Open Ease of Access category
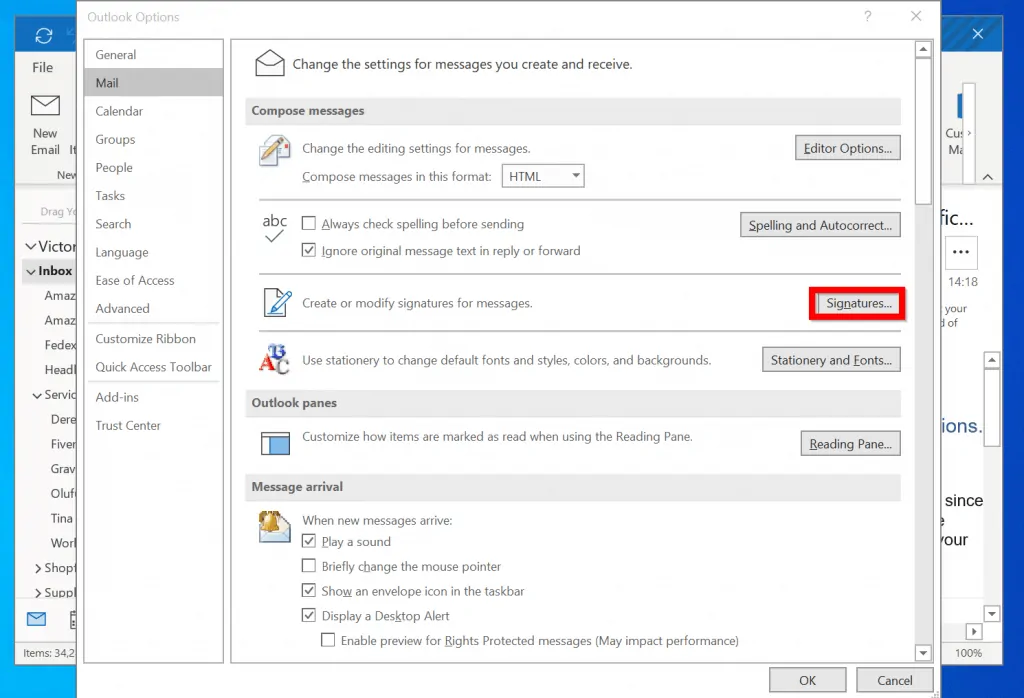 [154, 280]
